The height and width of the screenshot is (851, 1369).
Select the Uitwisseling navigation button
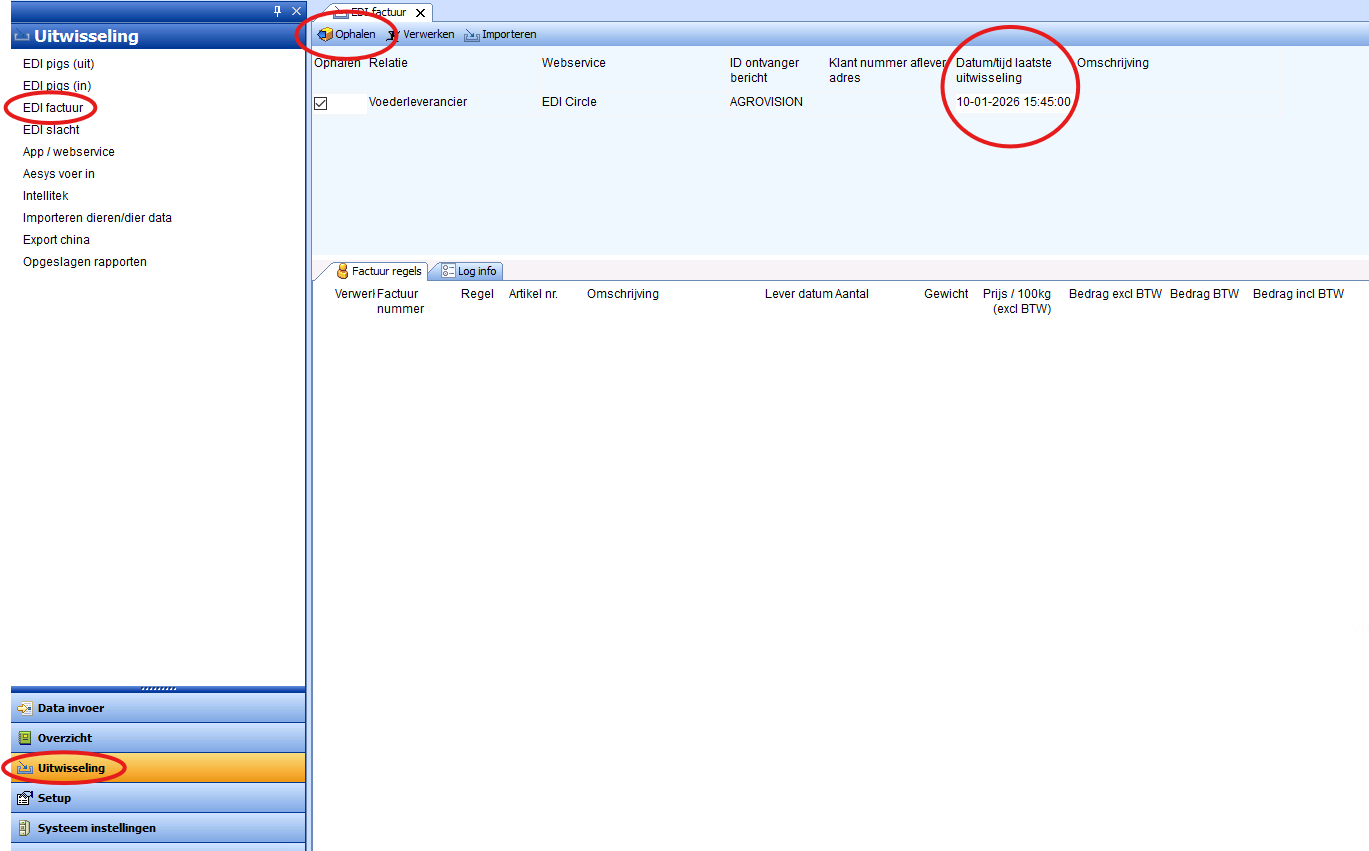[x=158, y=768]
